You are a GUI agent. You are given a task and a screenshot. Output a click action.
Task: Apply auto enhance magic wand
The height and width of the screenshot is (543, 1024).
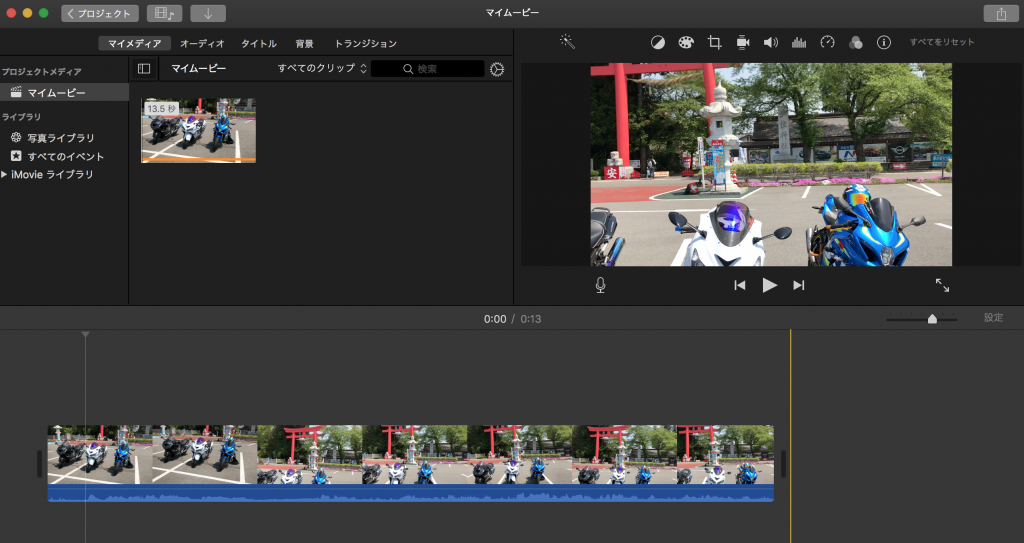pos(567,42)
